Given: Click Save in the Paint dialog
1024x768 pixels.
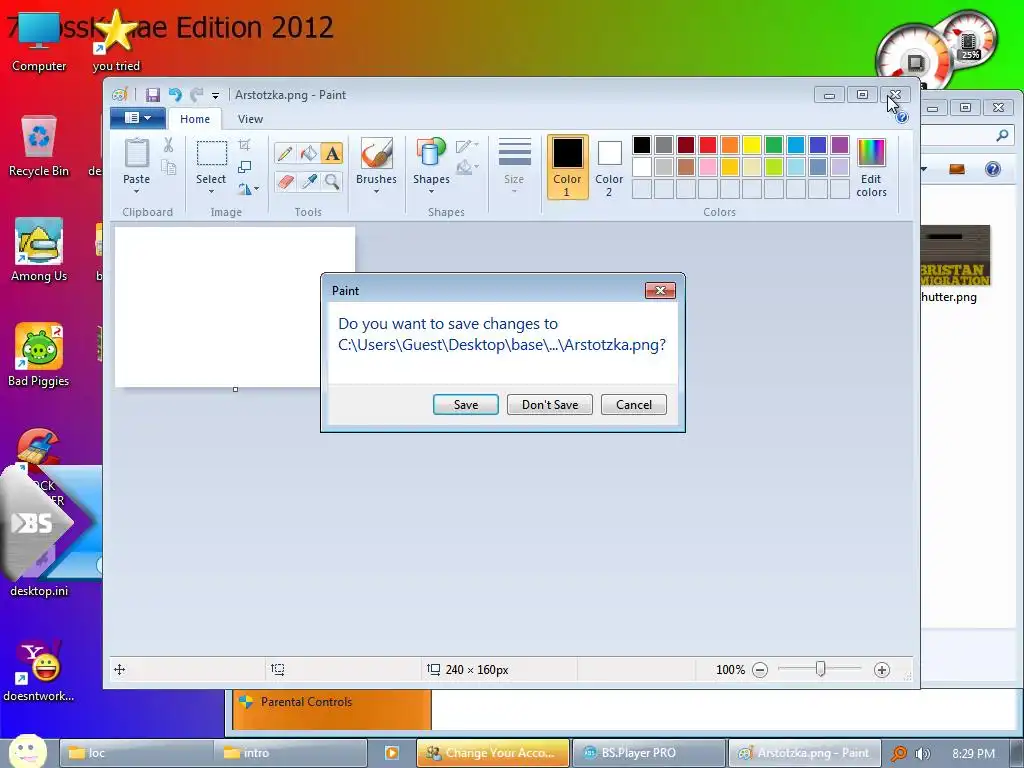Looking at the screenshot, I should (466, 405).
